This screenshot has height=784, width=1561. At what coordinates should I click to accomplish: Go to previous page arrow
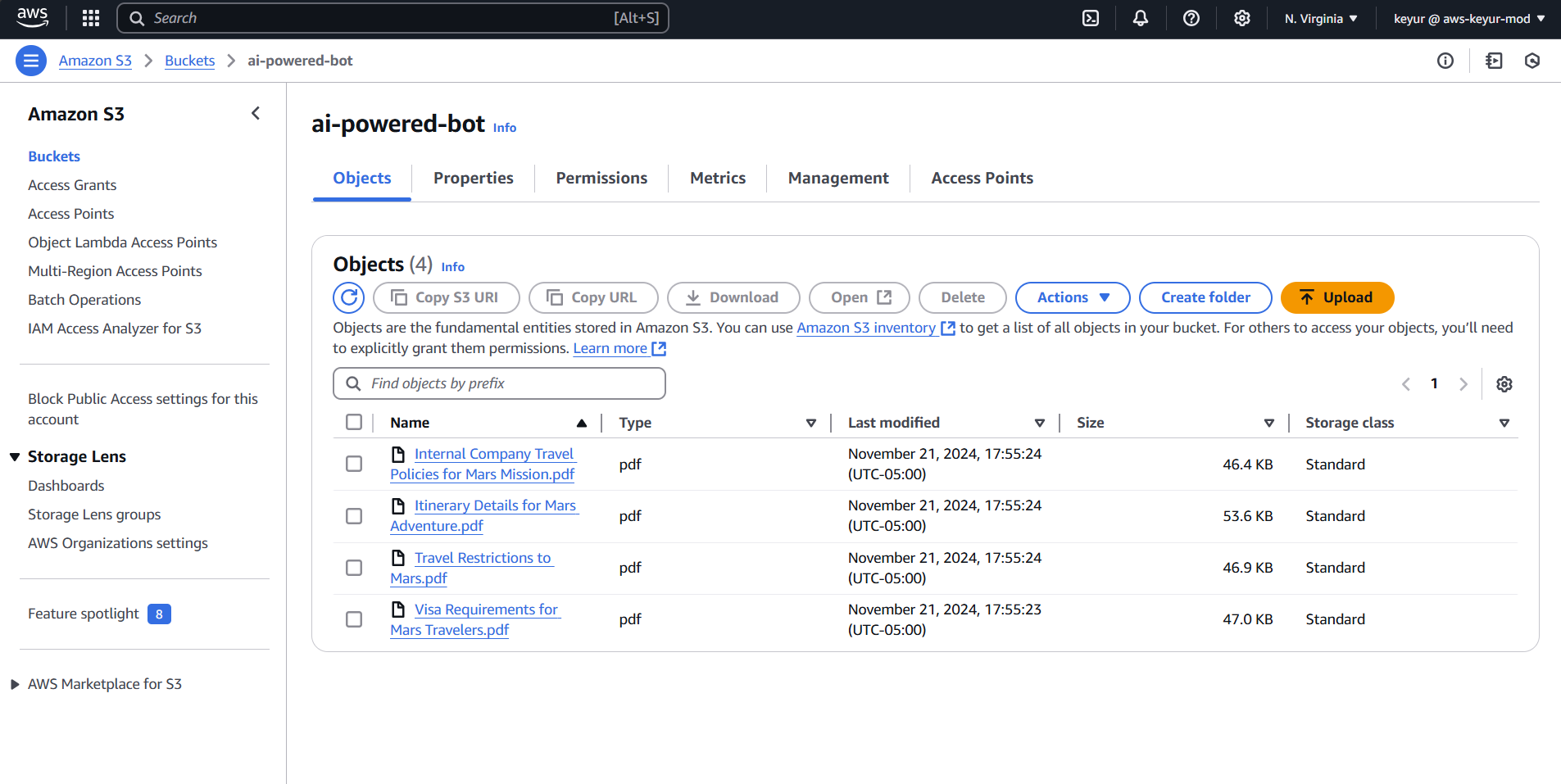[1406, 384]
